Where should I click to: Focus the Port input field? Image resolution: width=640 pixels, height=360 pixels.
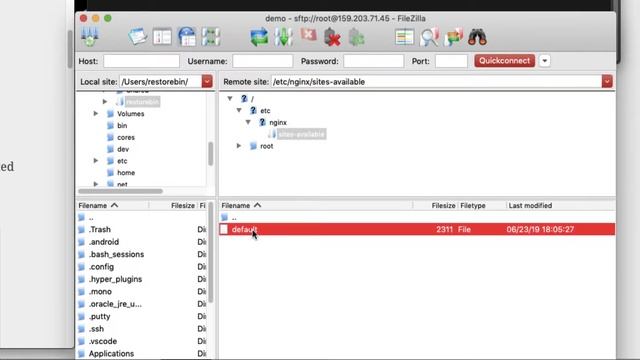[451, 61]
